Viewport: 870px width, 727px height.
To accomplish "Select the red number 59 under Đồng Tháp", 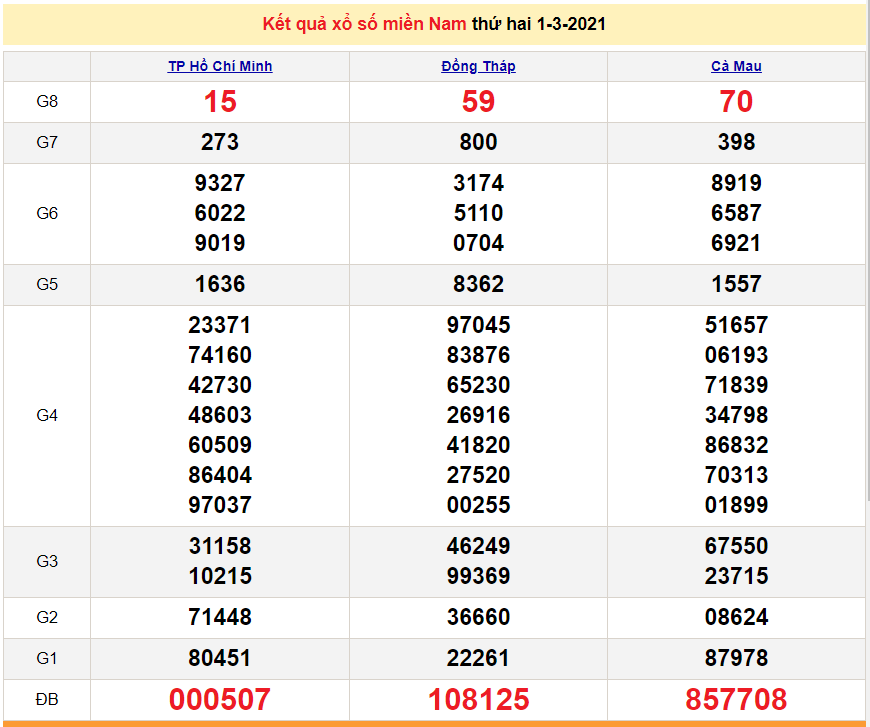I will coord(477,101).
